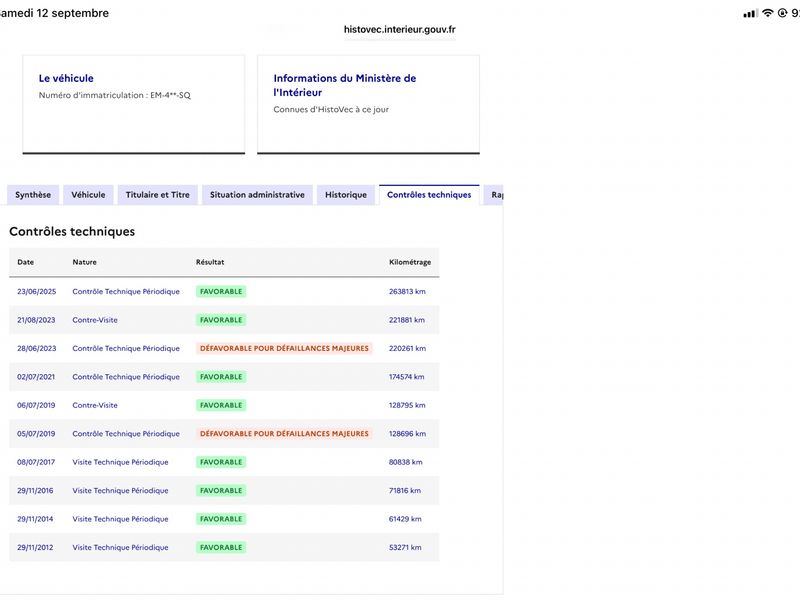This screenshot has width=800, height=600.
Task: Click the Kilométrage column header
Action: (x=410, y=262)
